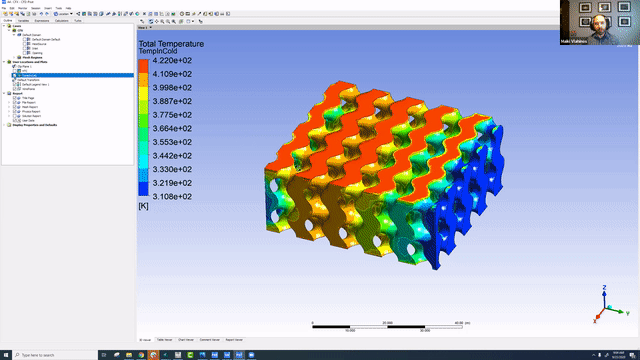The image size is (640, 360).
Task: Insert a Streamline via toolbar icon
Action: (90, 14)
